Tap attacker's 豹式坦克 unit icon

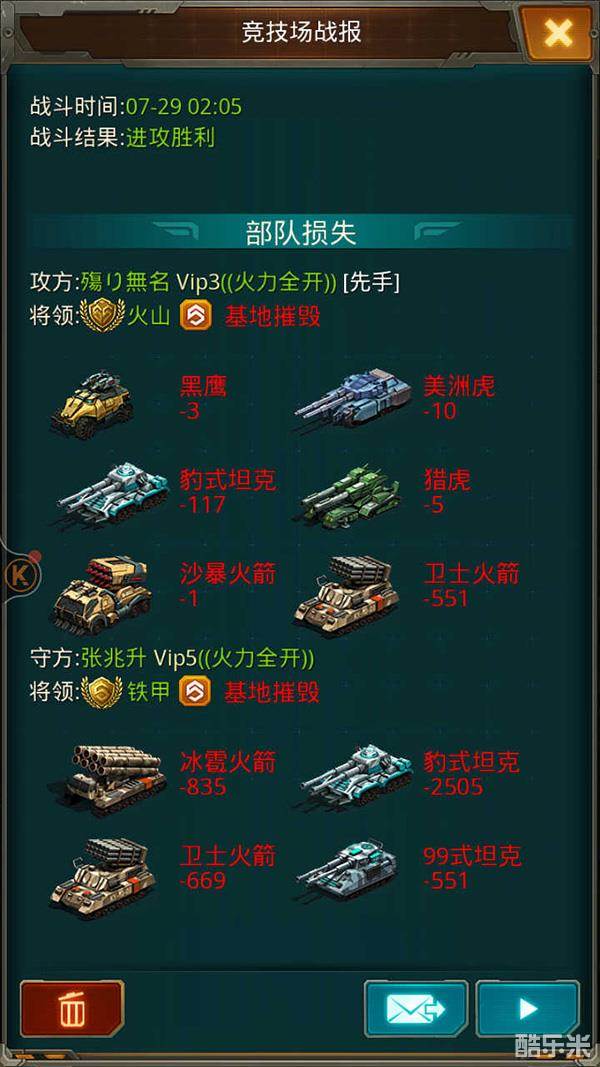[x=113, y=494]
